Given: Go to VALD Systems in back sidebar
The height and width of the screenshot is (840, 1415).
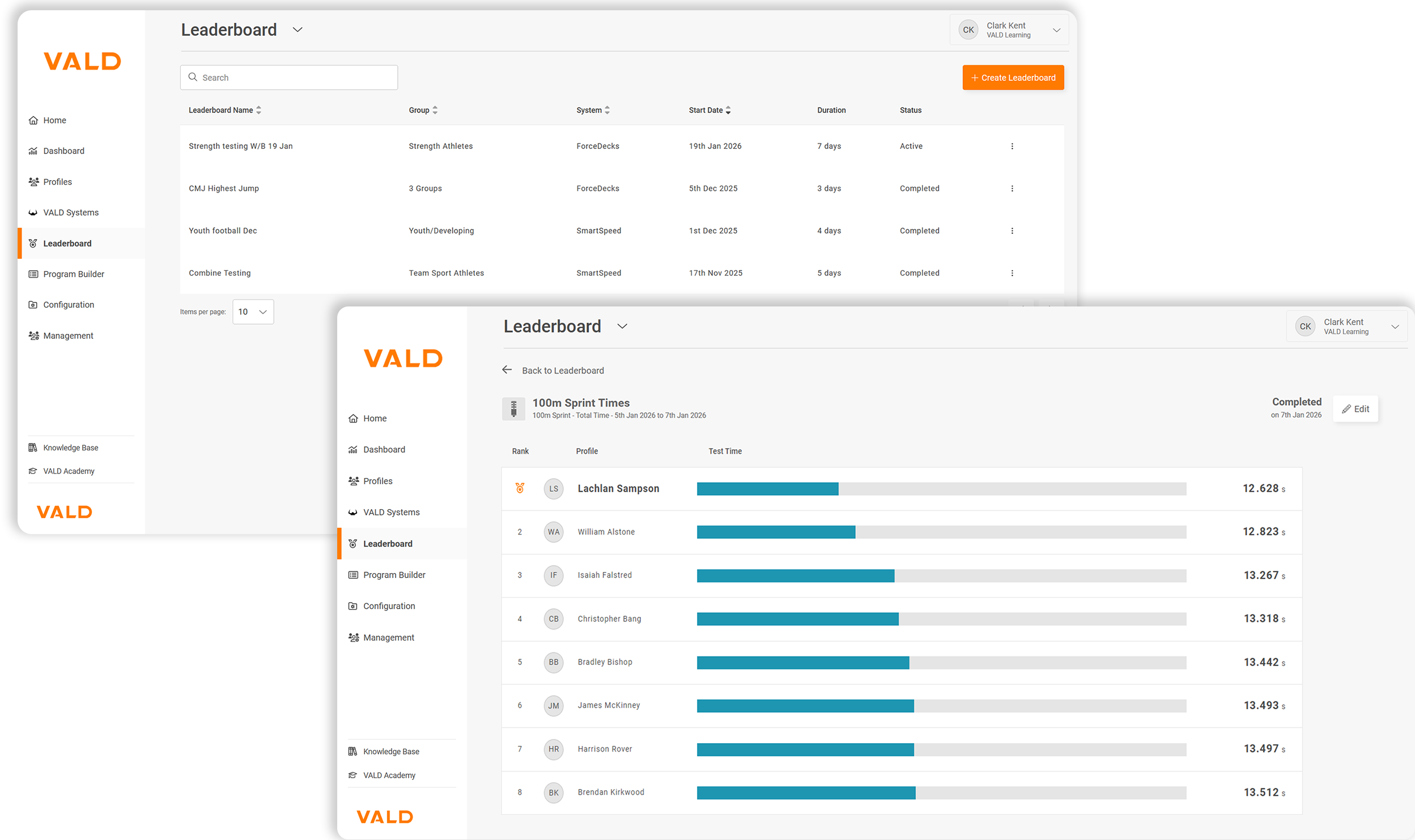Looking at the screenshot, I should [x=71, y=212].
